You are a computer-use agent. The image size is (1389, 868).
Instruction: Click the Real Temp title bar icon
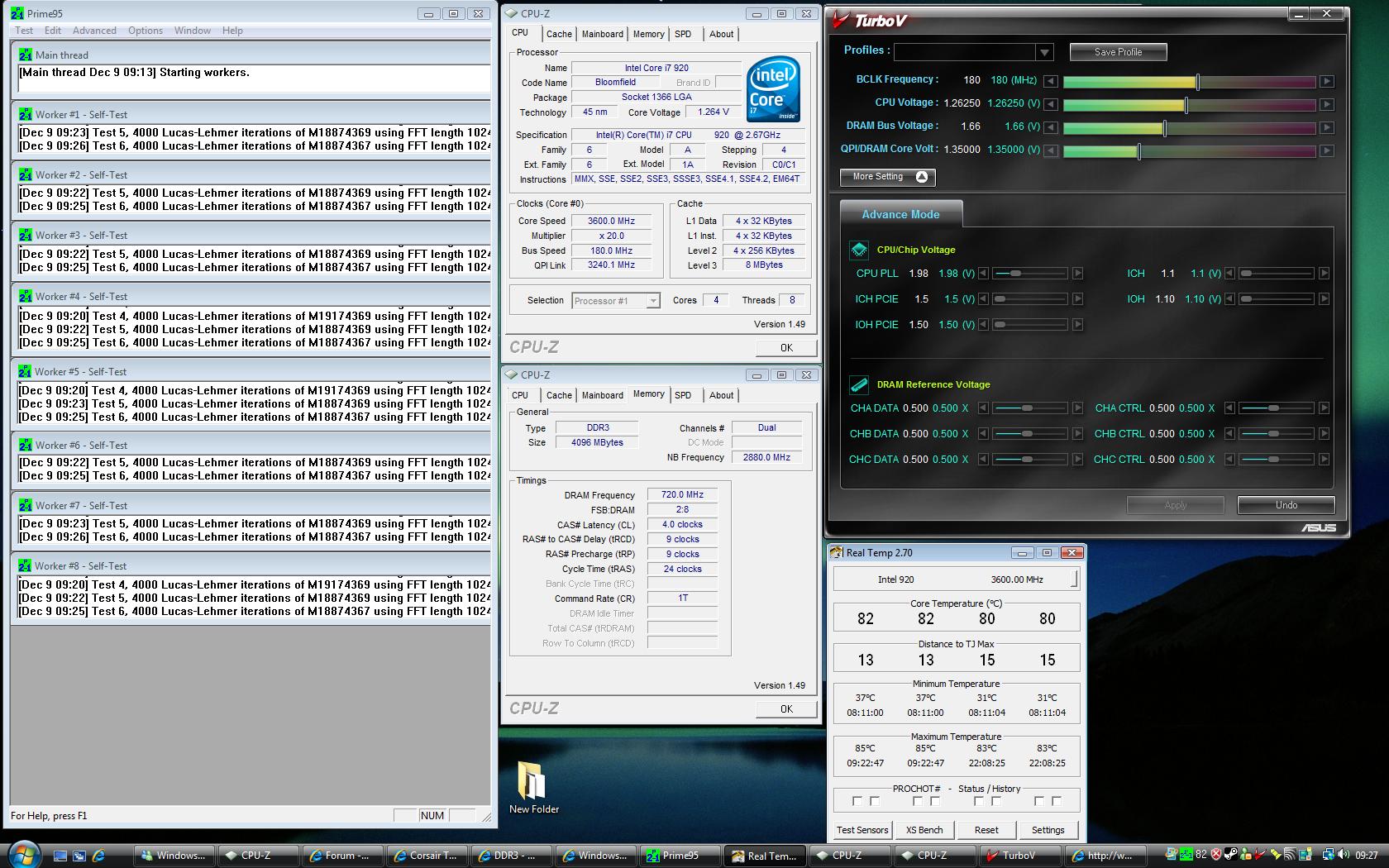coord(837,552)
